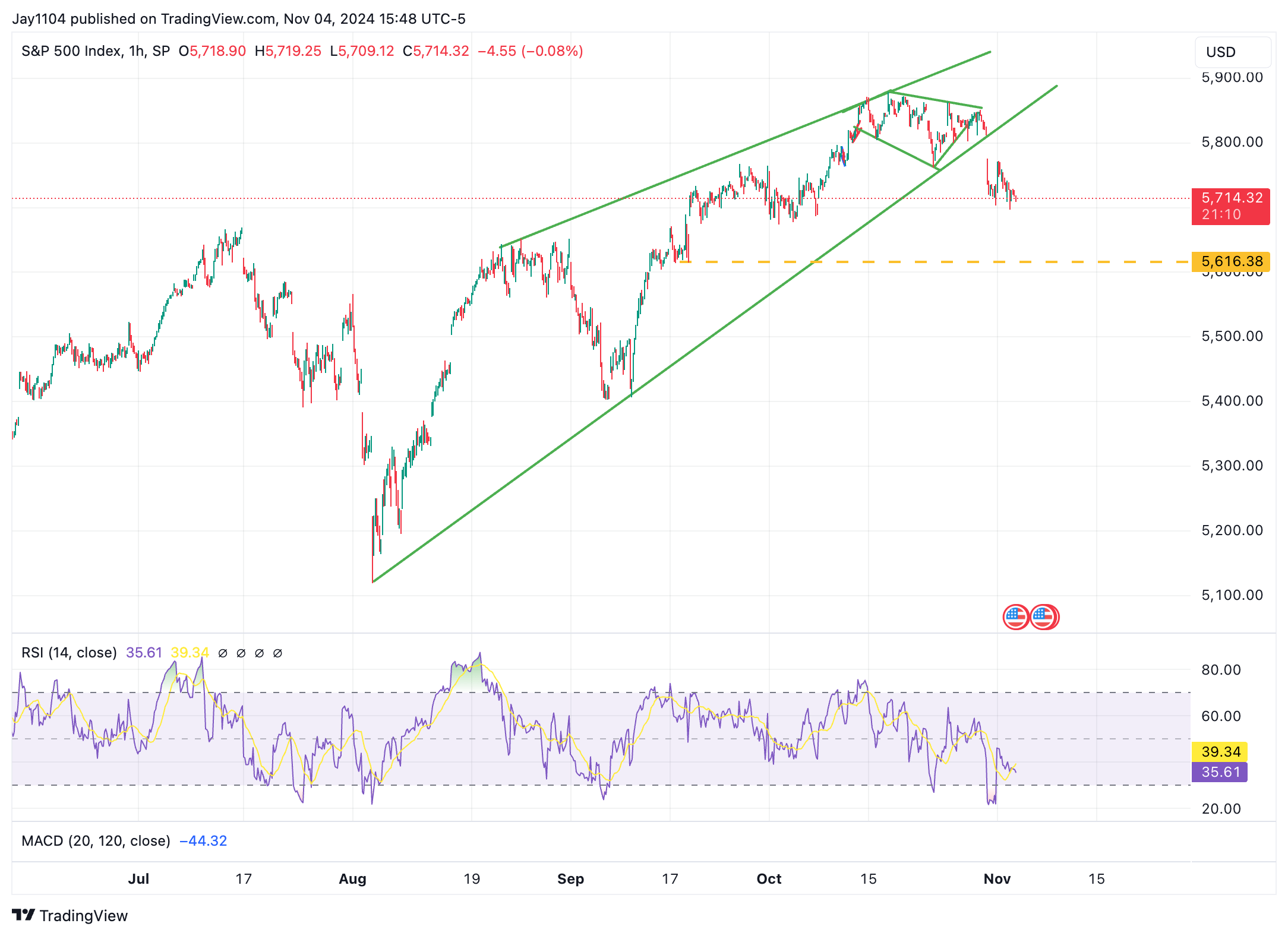1288x936 pixels.
Task: Click the close price C5,714.32
Action: pyautogui.click(x=435, y=51)
